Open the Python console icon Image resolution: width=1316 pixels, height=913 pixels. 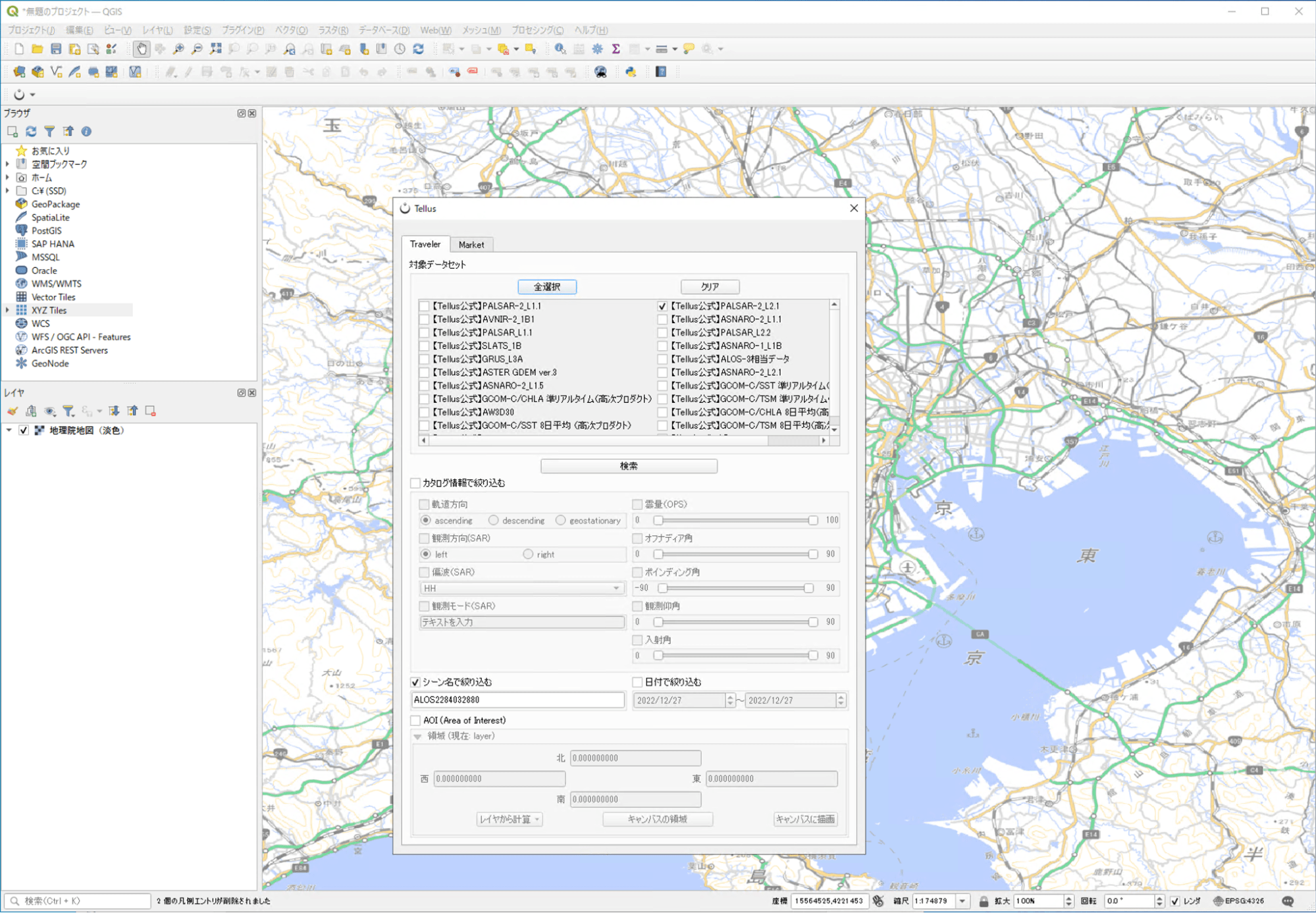click(631, 72)
